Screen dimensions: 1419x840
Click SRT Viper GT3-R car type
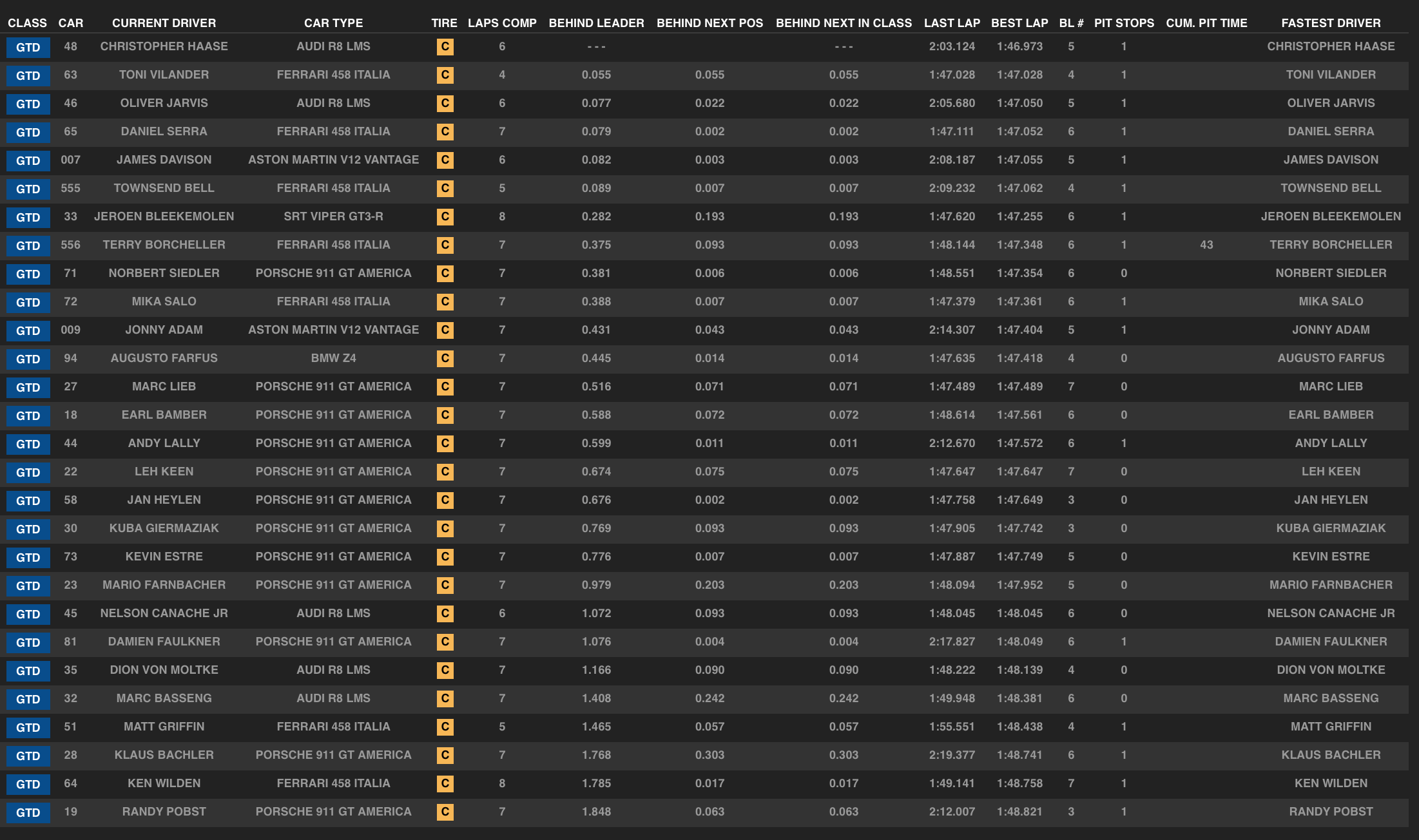point(333,216)
